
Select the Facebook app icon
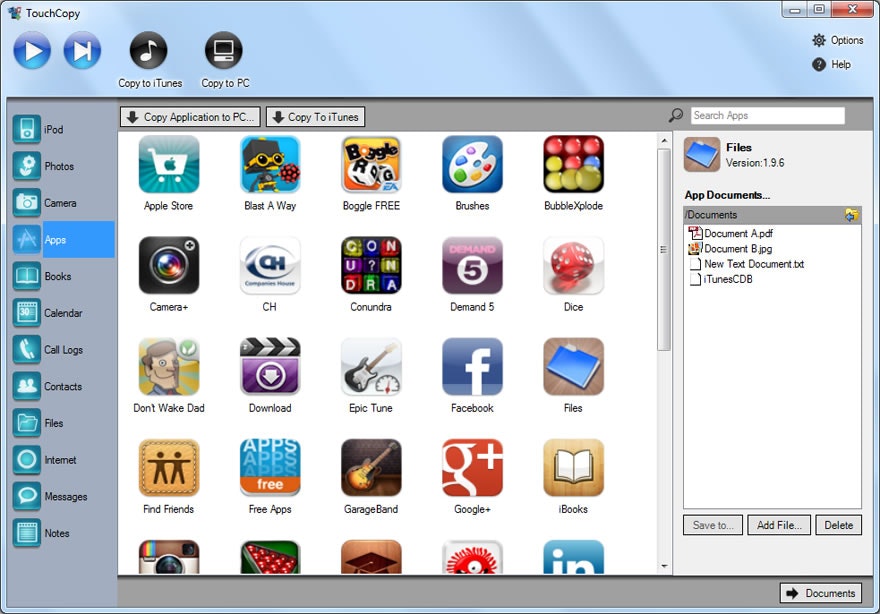coord(472,366)
